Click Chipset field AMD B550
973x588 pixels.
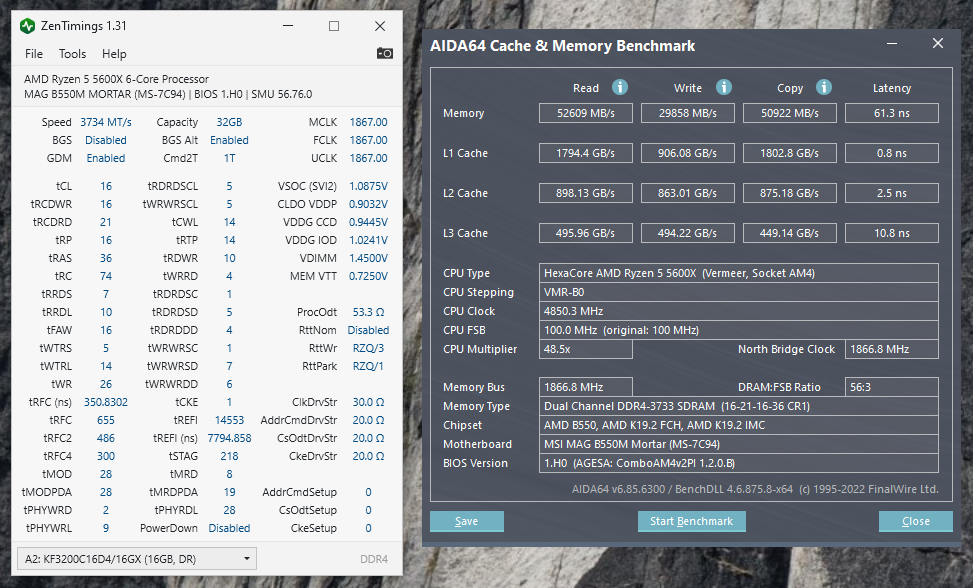738,425
